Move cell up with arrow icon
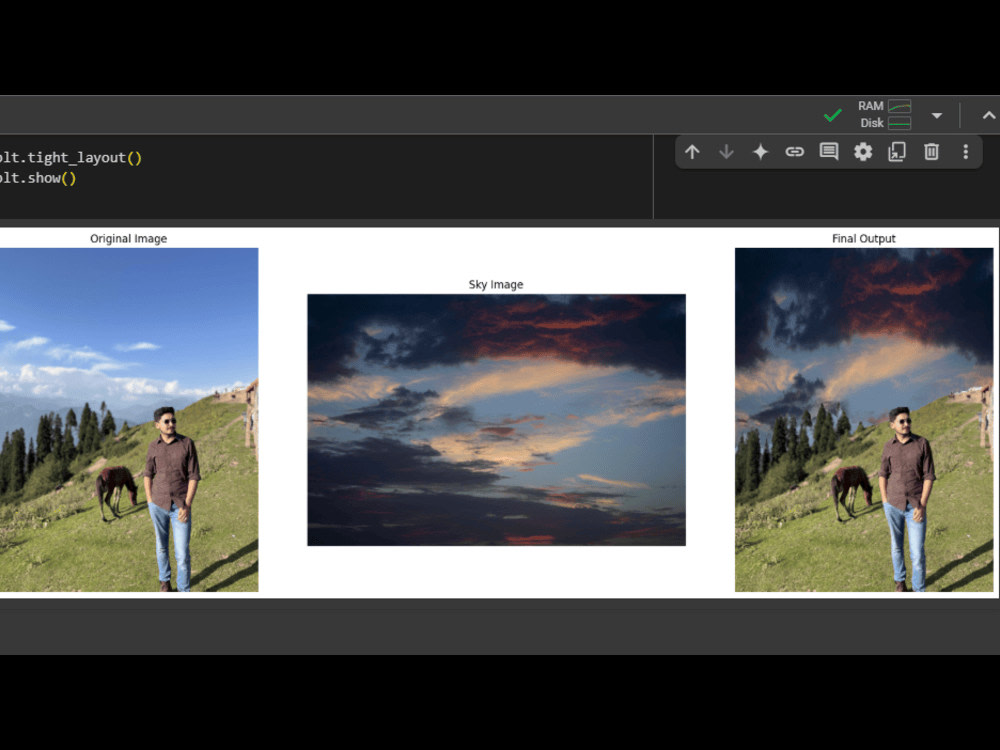The image size is (1000, 750). [692, 152]
